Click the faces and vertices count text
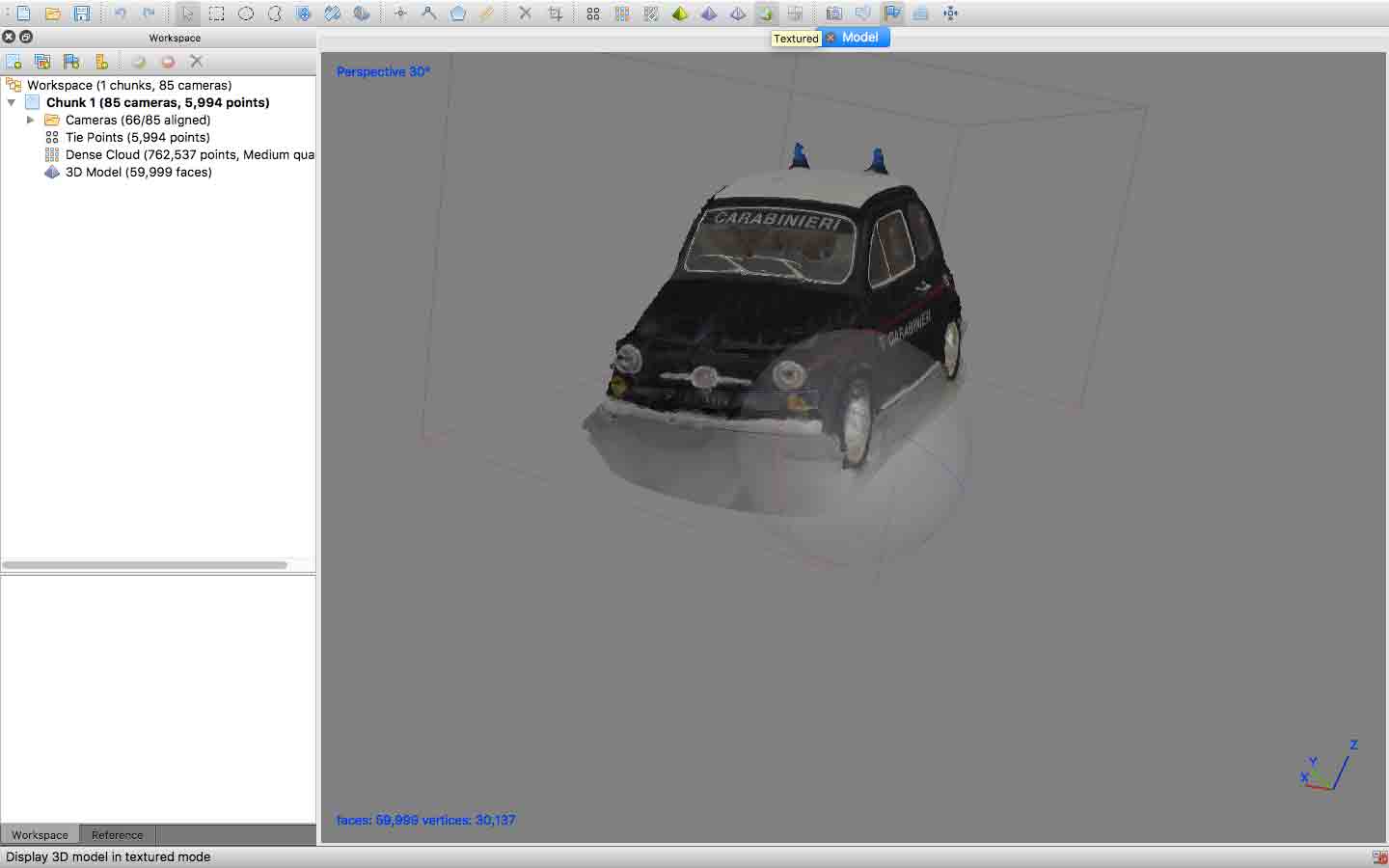 click(425, 820)
